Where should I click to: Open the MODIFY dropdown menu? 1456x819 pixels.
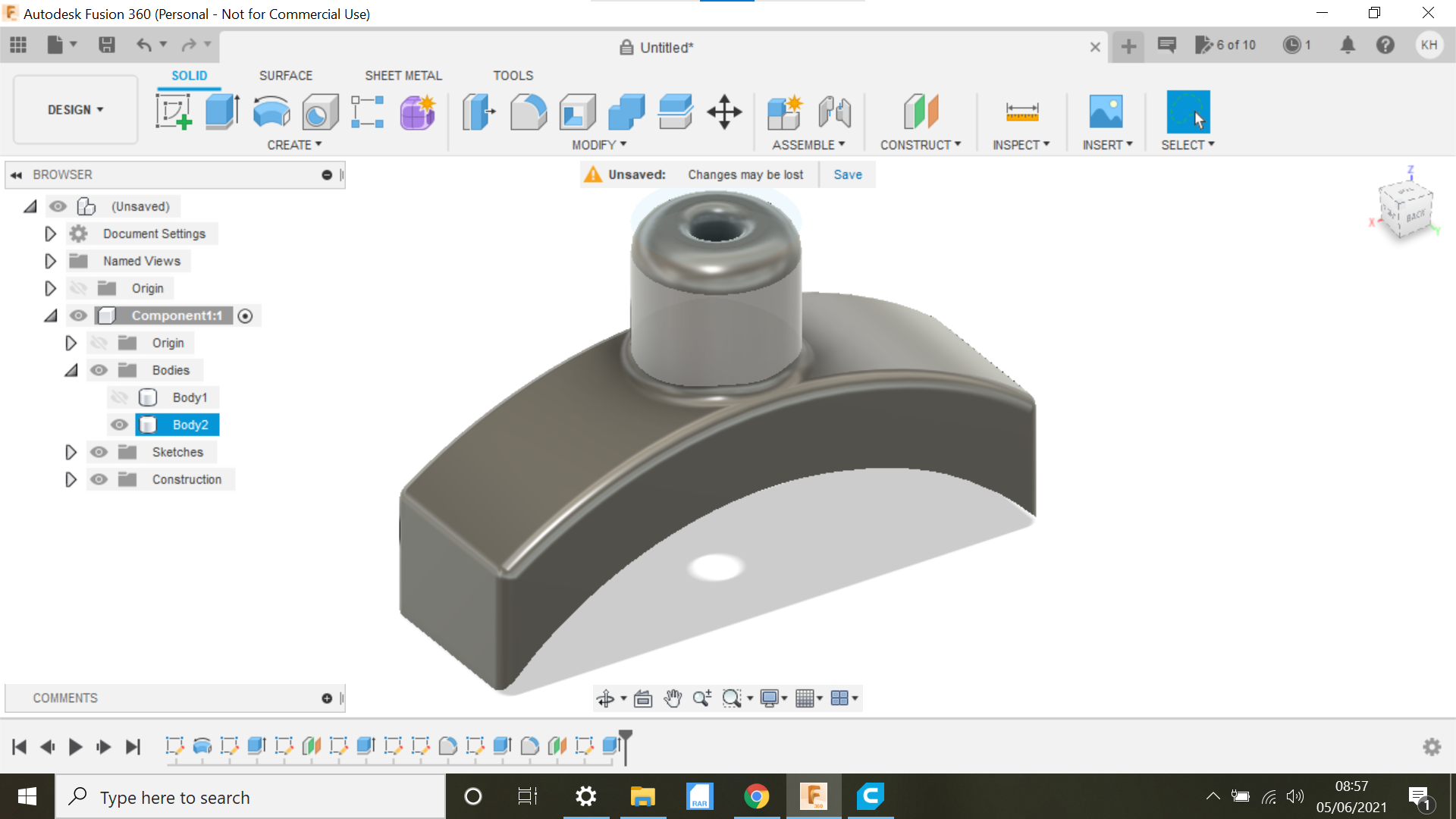click(598, 144)
